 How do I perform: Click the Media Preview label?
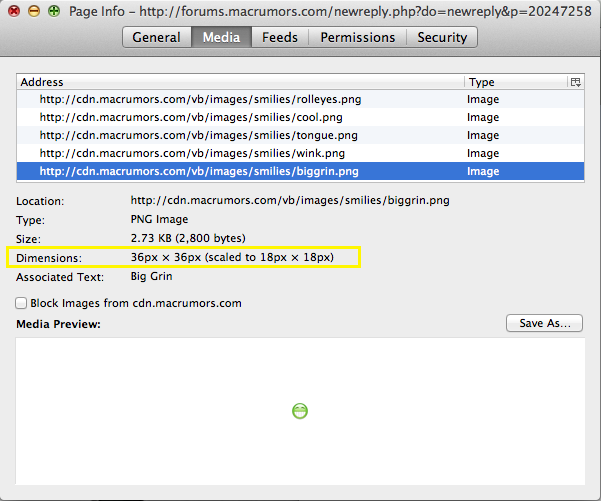coord(58,324)
